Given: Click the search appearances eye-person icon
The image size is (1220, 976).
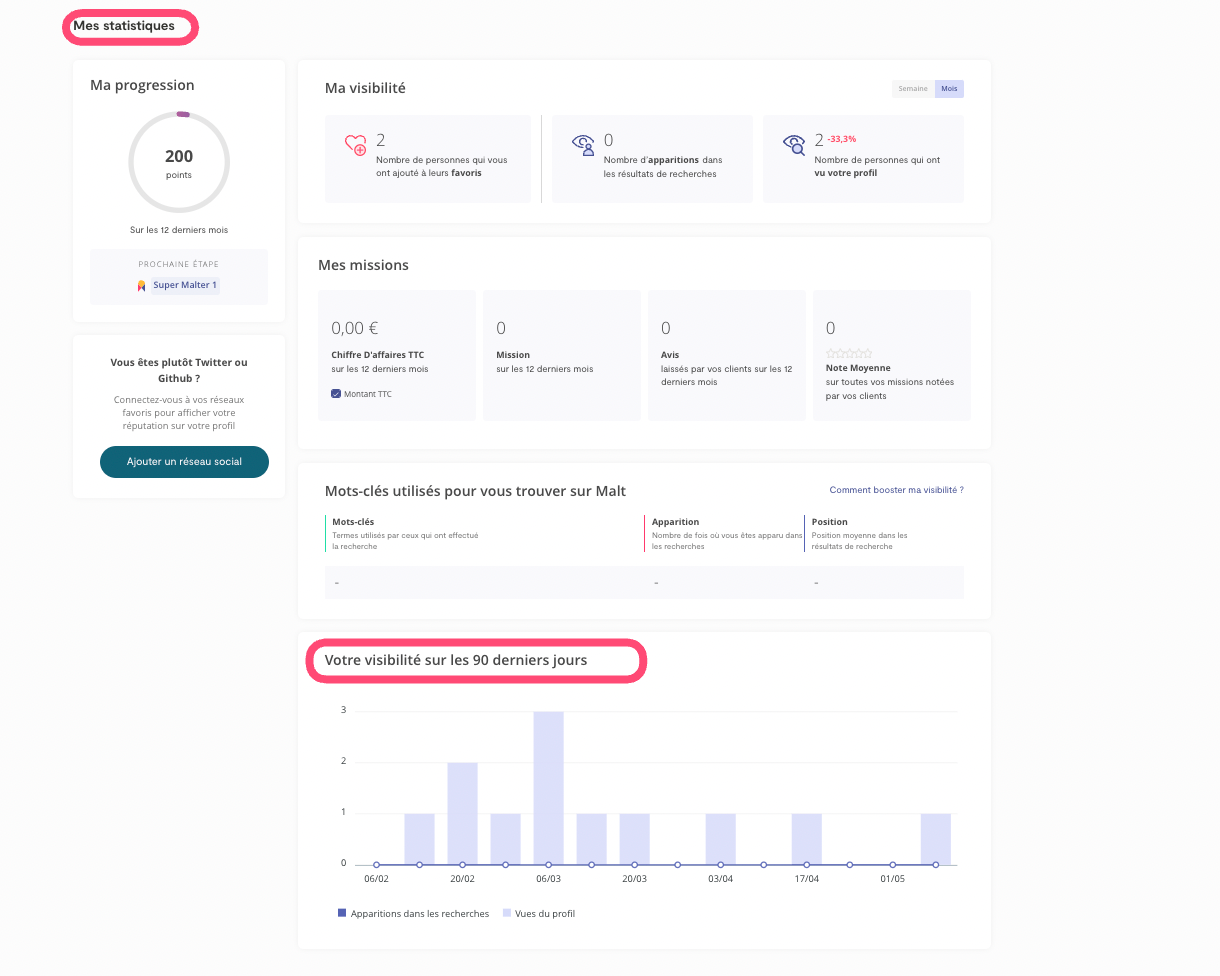Looking at the screenshot, I should 583,145.
